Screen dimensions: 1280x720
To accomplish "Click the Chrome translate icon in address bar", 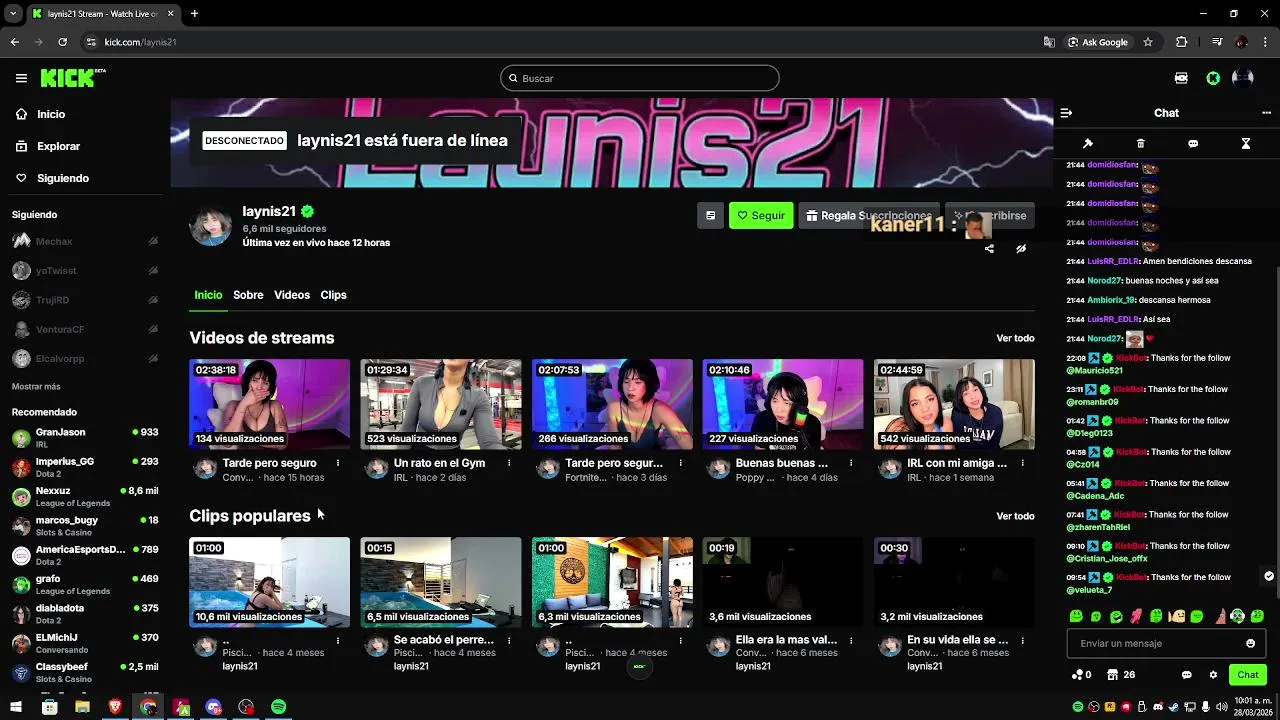I will (x=1049, y=42).
